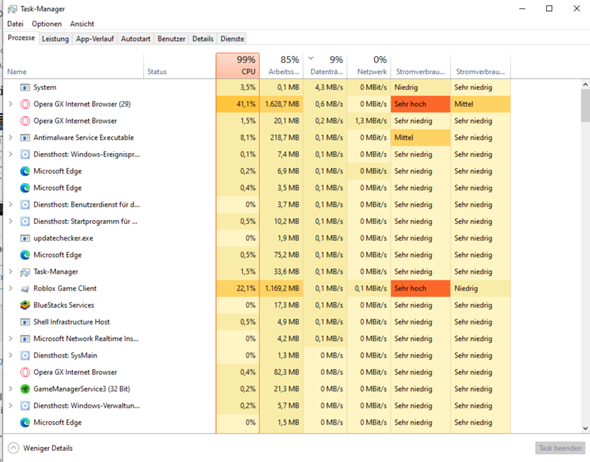
Task: Switch to the Benutzer tab
Action: (x=171, y=39)
